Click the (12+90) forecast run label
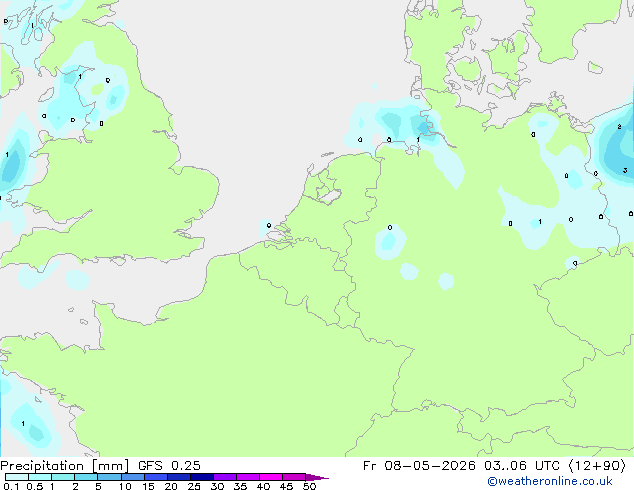 597,466
